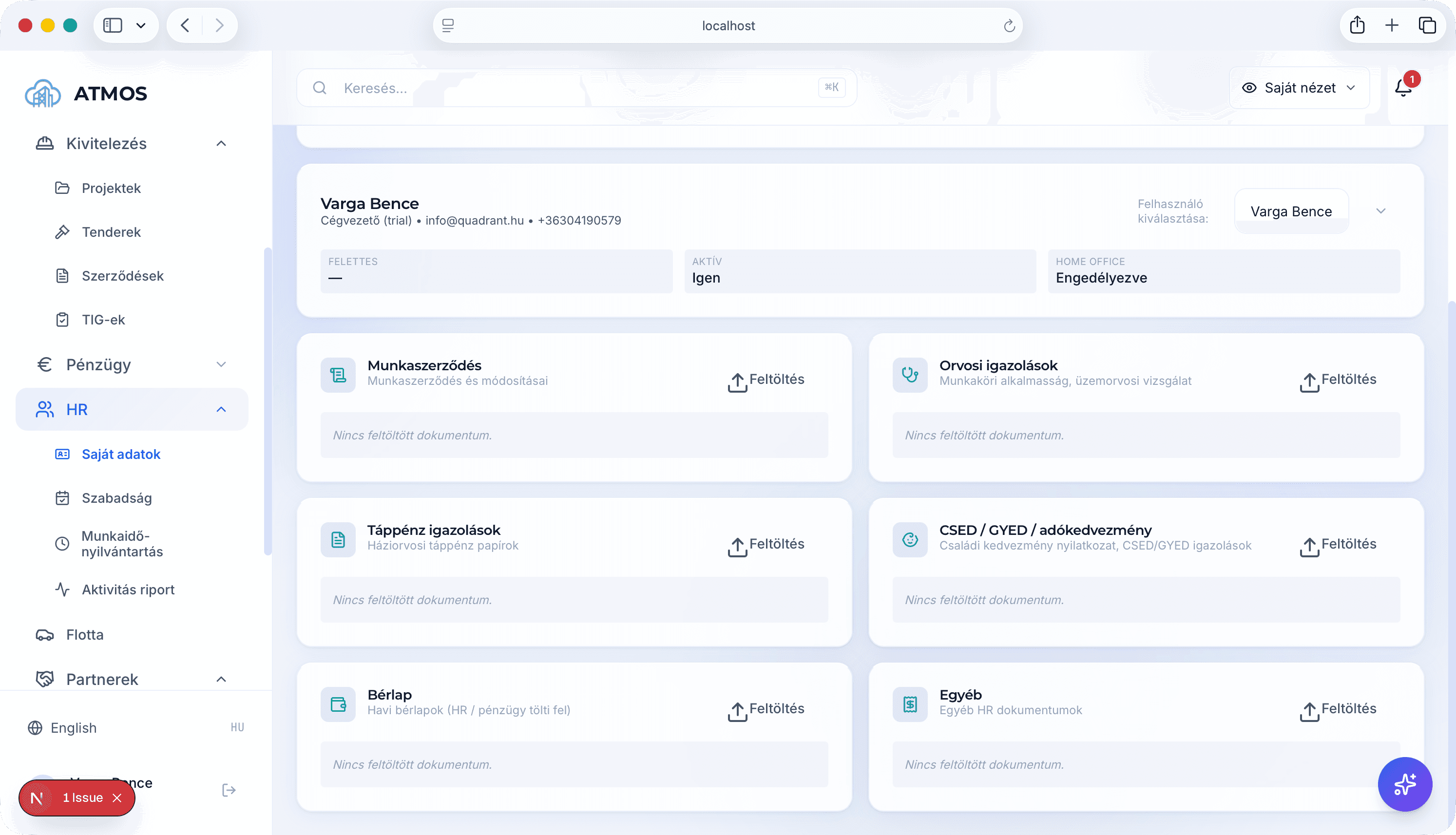Upload a Táppénz igazolások document
The image size is (1456, 835).
coord(766,545)
